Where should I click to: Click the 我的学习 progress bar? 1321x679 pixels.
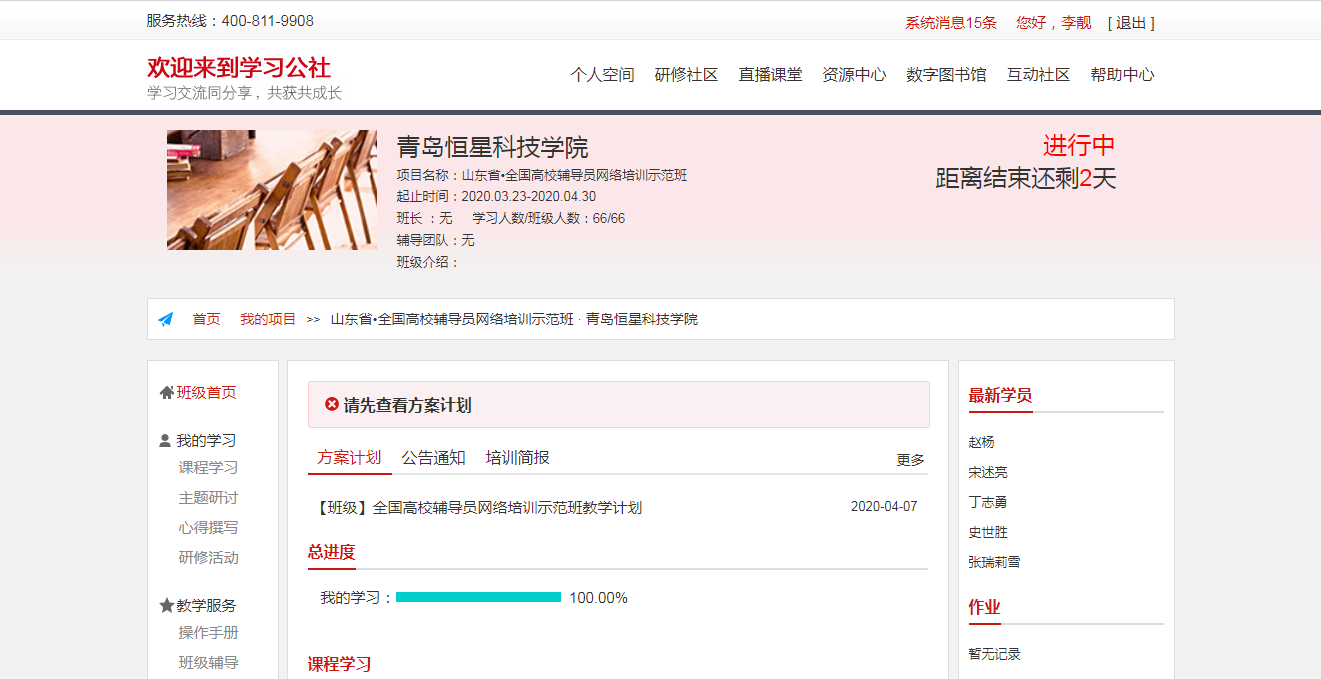[478, 597]
